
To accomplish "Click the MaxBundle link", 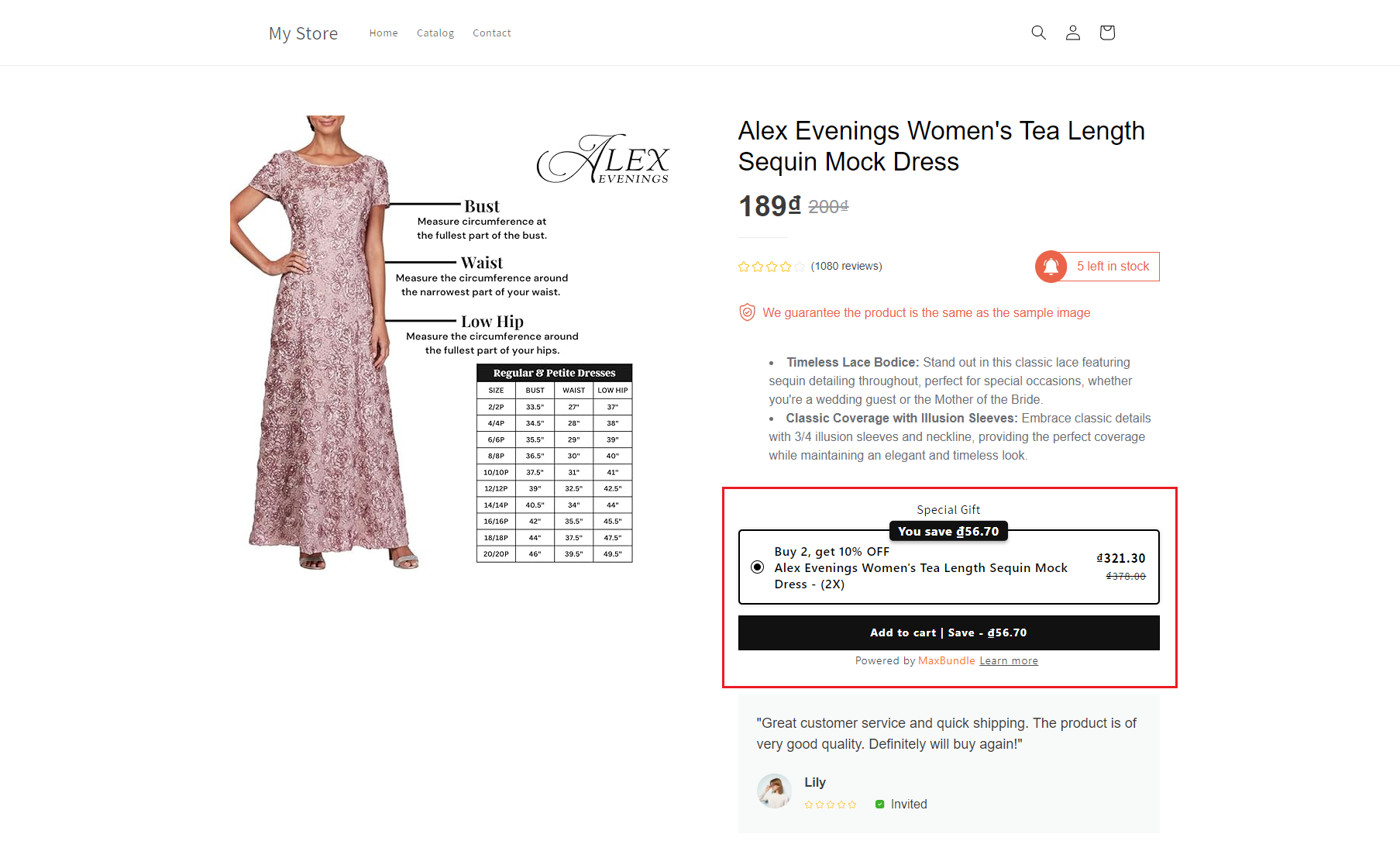I will click(947, 661).
